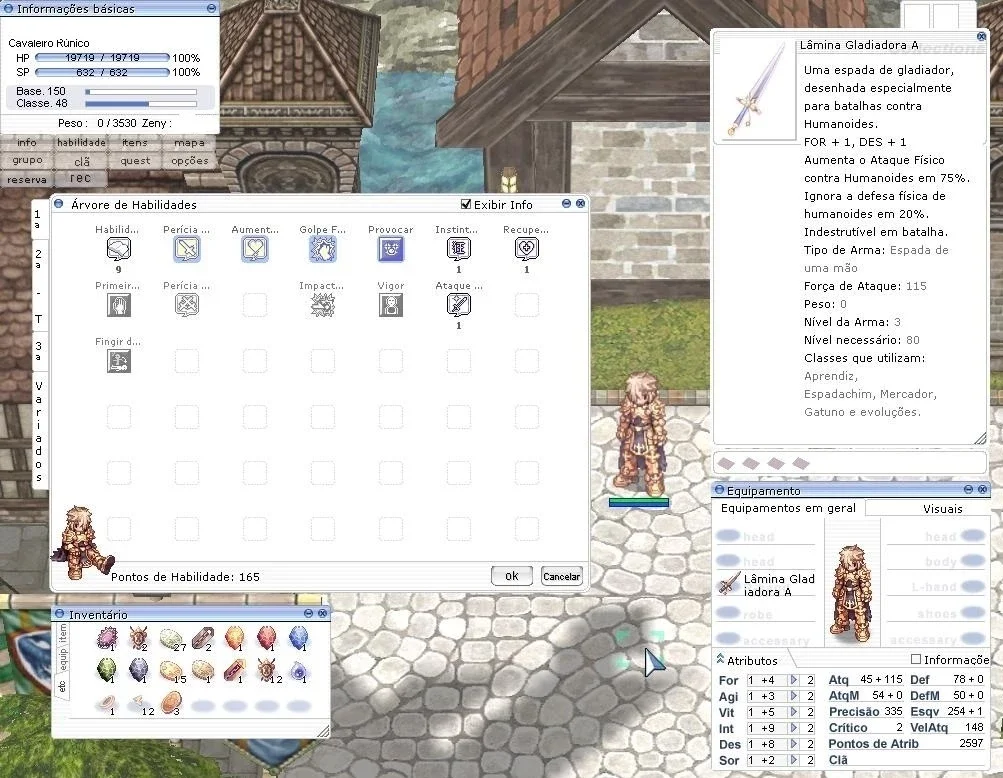Click the HP bar in basic info
This screenshot has height=778, width=1003.
click(102, 58)
